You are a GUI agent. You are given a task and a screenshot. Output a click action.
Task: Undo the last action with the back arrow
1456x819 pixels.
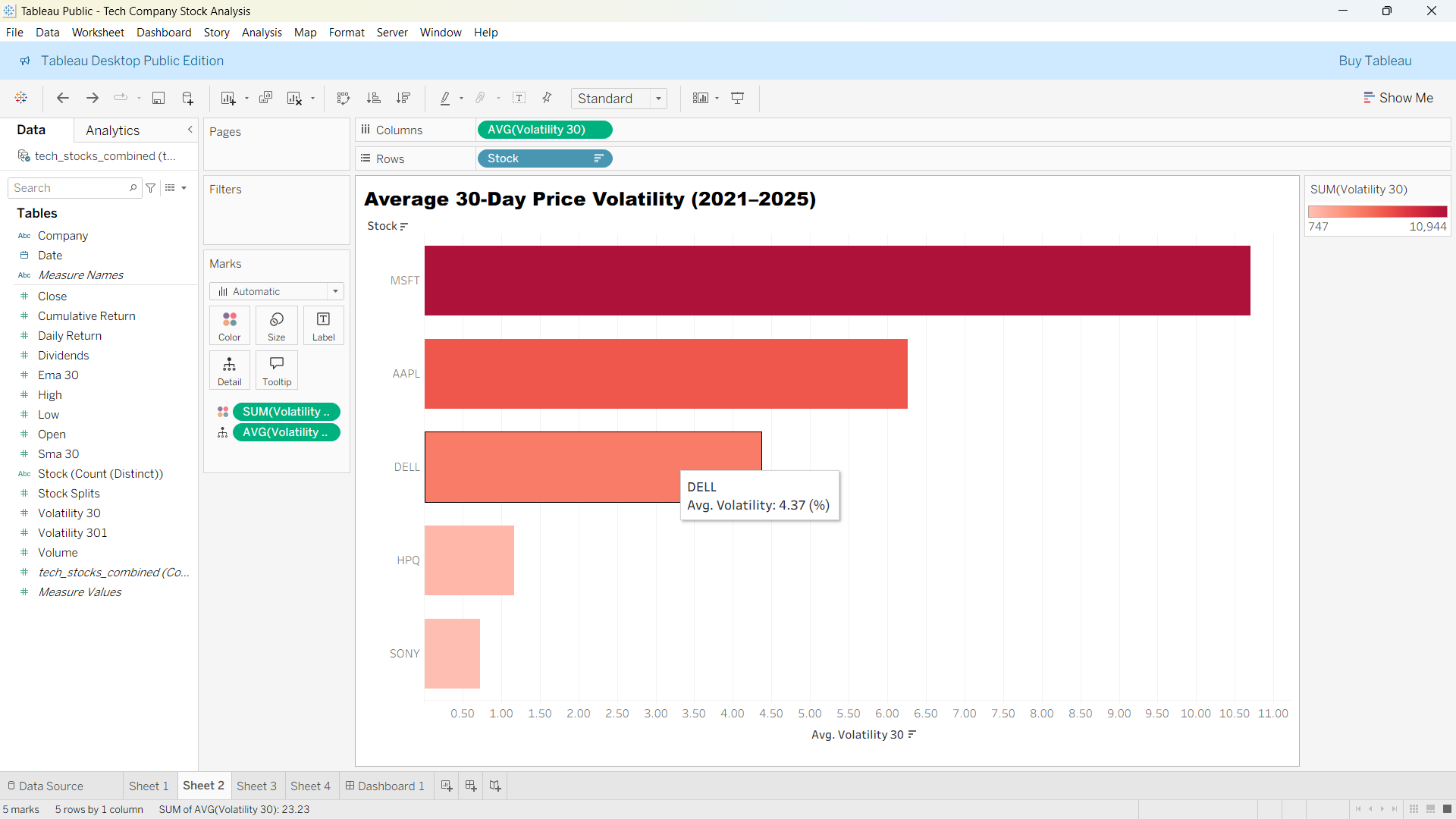pyautogui.click(x=63, y=98)
